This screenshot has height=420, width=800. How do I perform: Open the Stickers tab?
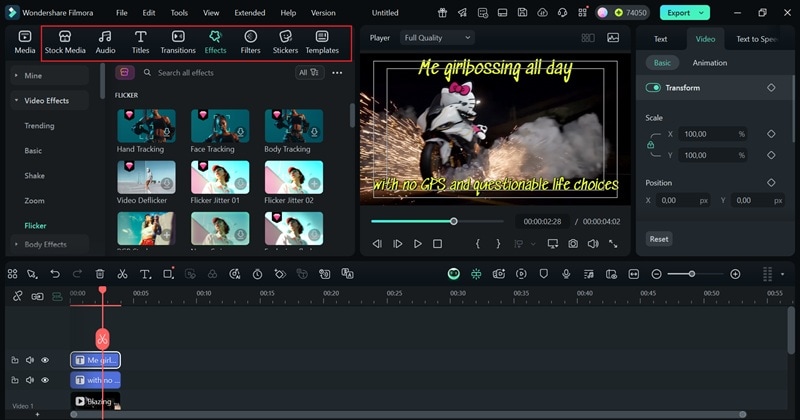tap(285, 42)
